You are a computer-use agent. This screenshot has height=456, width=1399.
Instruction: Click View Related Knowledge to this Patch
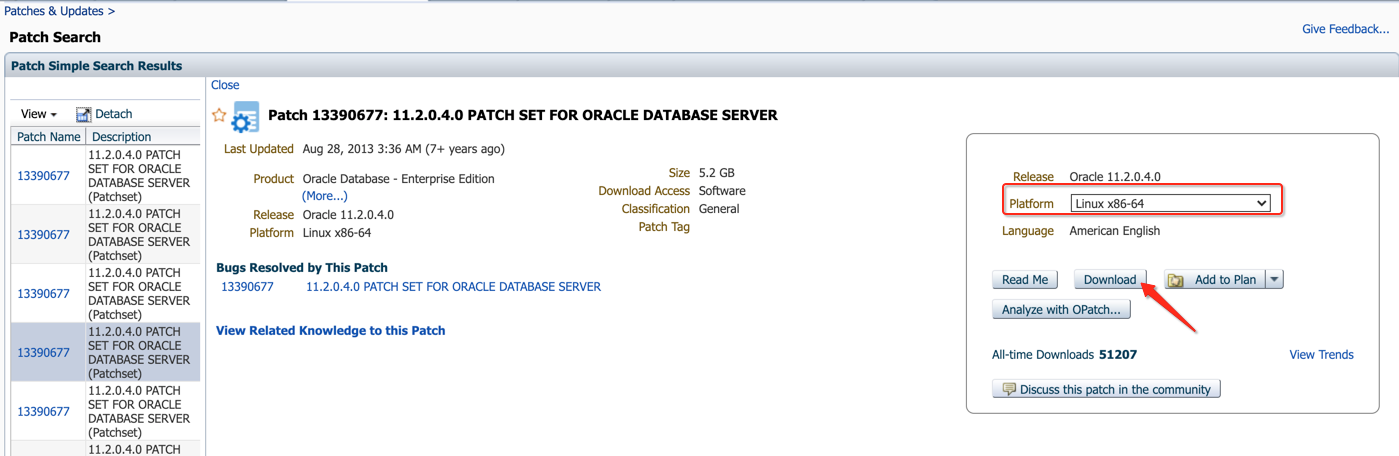click(x=330, y=330)
